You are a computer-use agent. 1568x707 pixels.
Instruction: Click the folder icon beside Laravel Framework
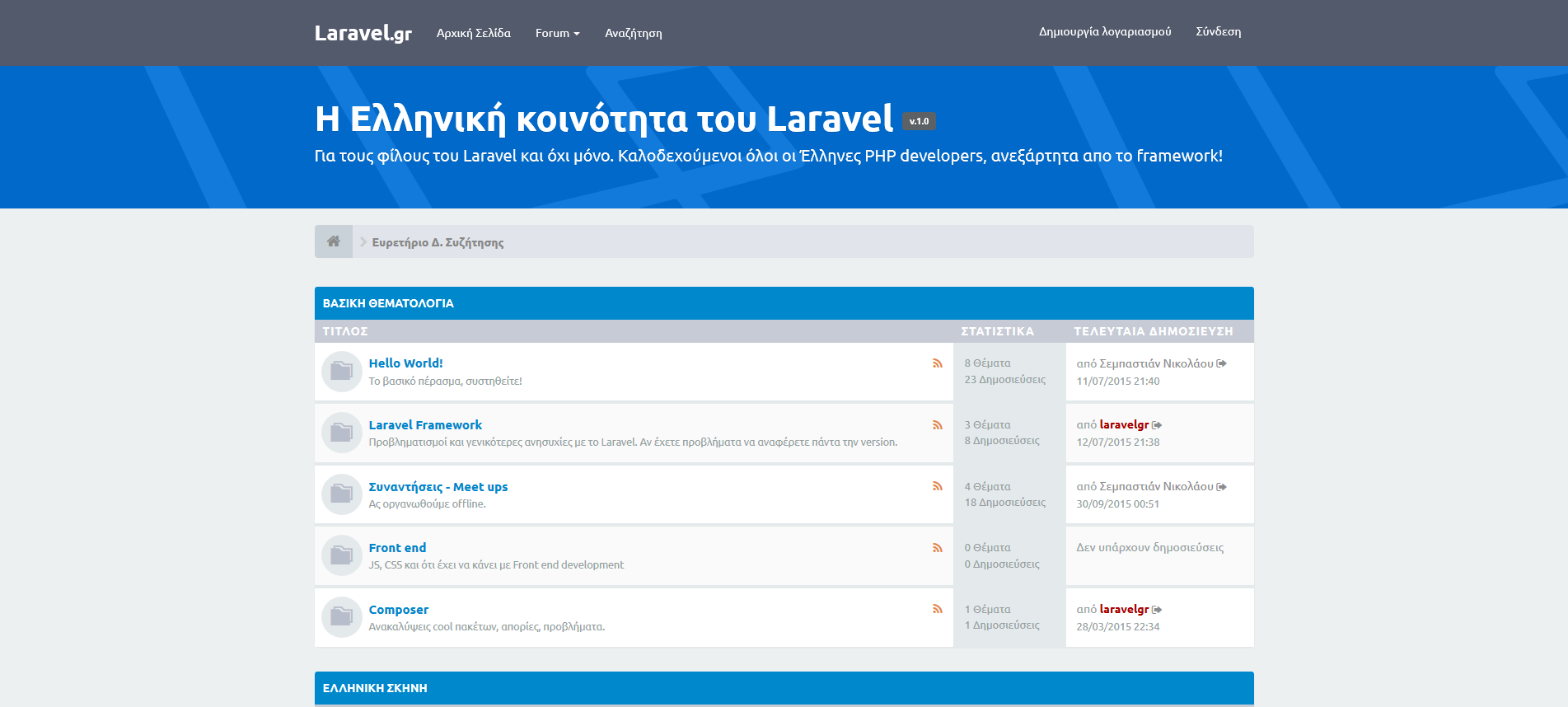(342, 433)
